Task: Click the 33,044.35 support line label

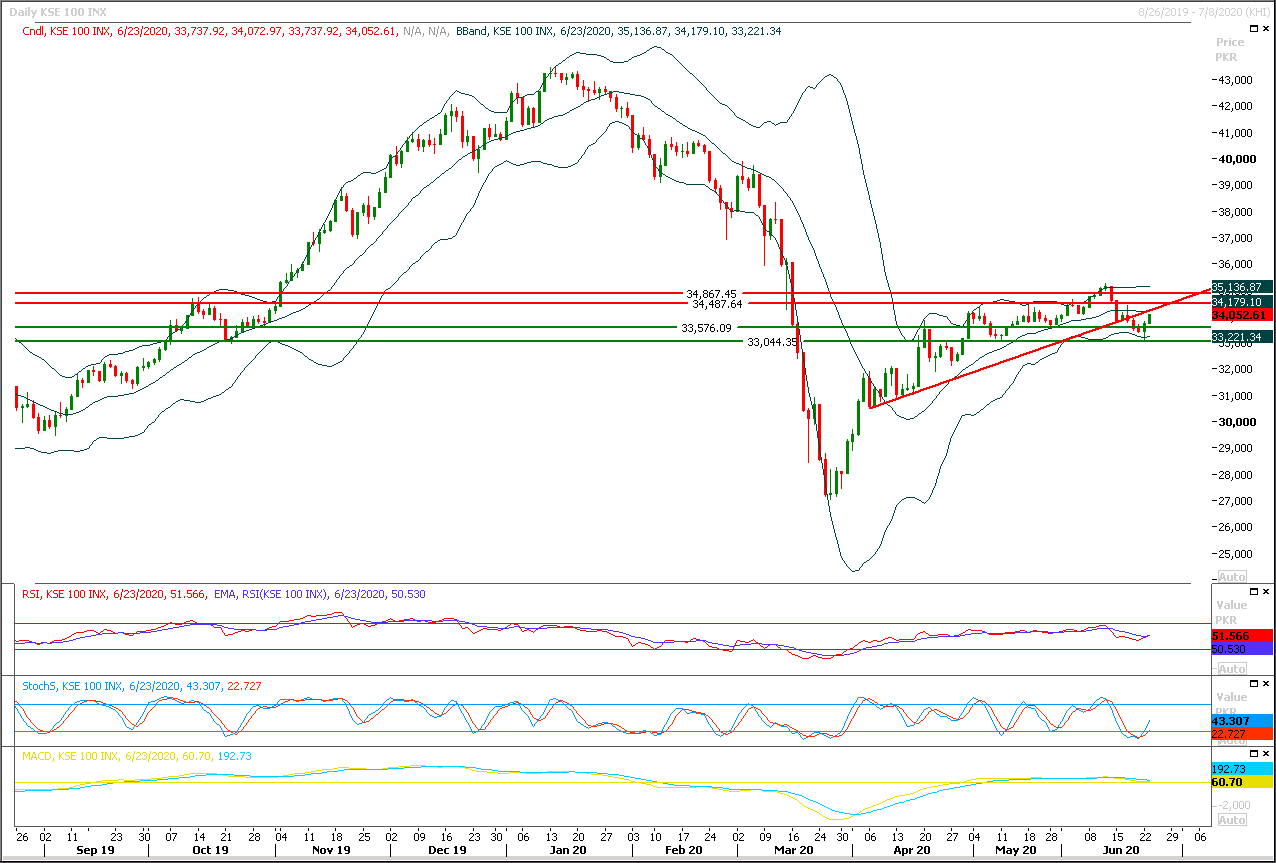Action: click(773, 342)
